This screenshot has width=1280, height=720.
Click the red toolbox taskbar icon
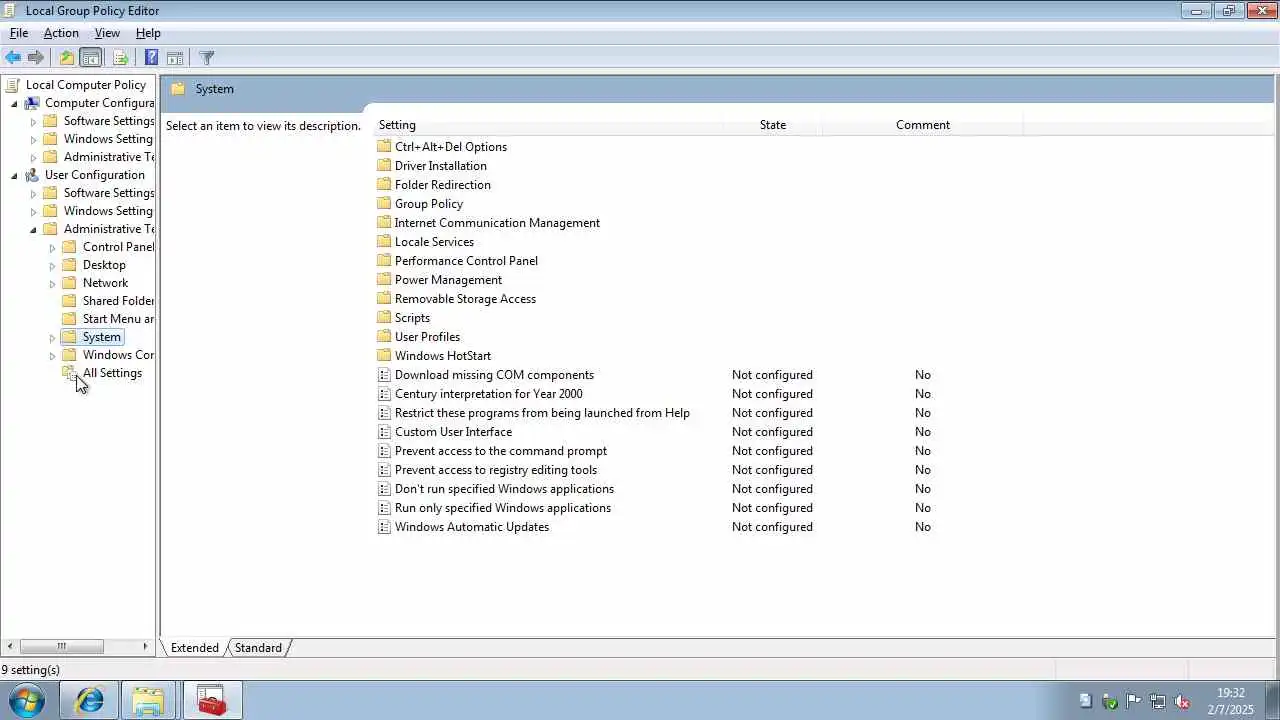point(211,701)
